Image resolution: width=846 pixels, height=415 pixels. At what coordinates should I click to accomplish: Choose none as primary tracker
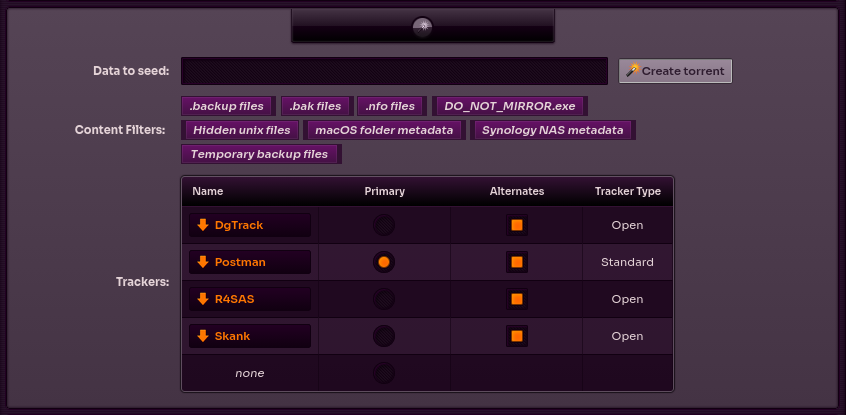pyautogui.click(x=384, y=373)
